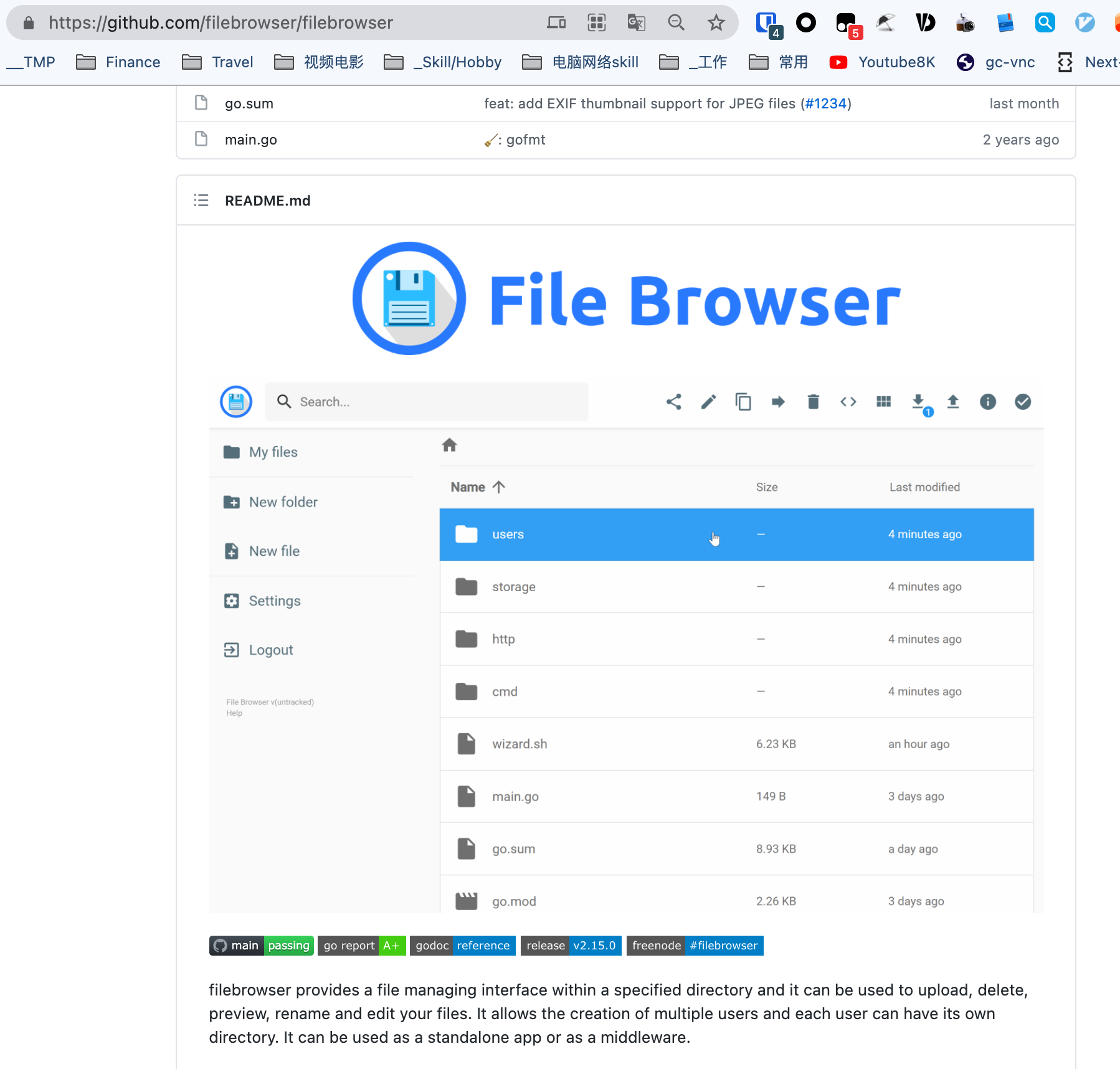The width and height of the screenshot is (1120, 1069).
Task: Toggle the bookmark star in address bar
Action: (716, 22)
